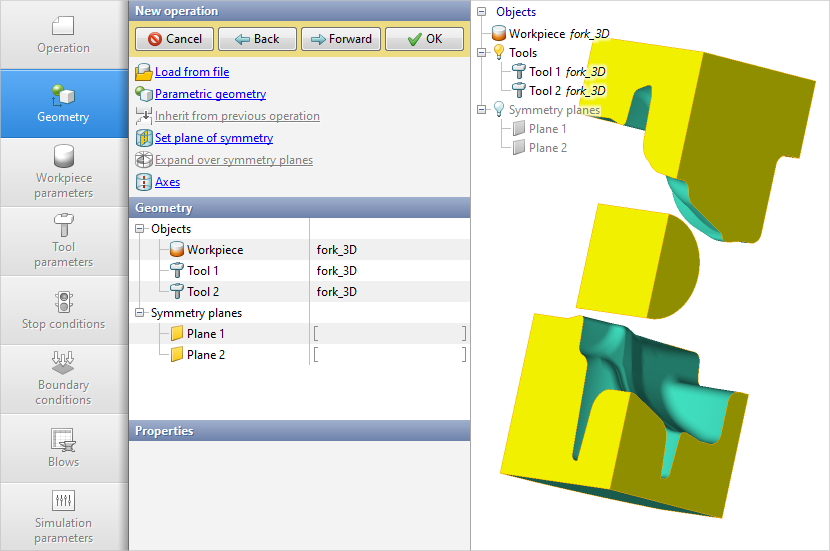Click the Parametric geometry icon
Screen dimensions: 830x551
click(143, 94)
